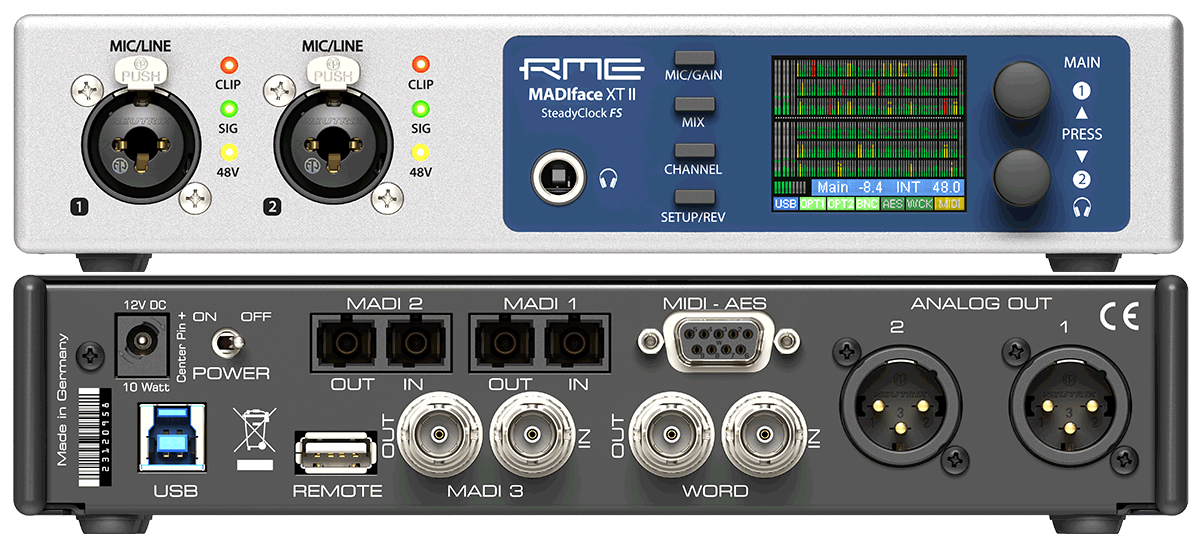Select the OPT1 status field on the display
This screenshot has width=1200, height=544.
tap(813, 203)
